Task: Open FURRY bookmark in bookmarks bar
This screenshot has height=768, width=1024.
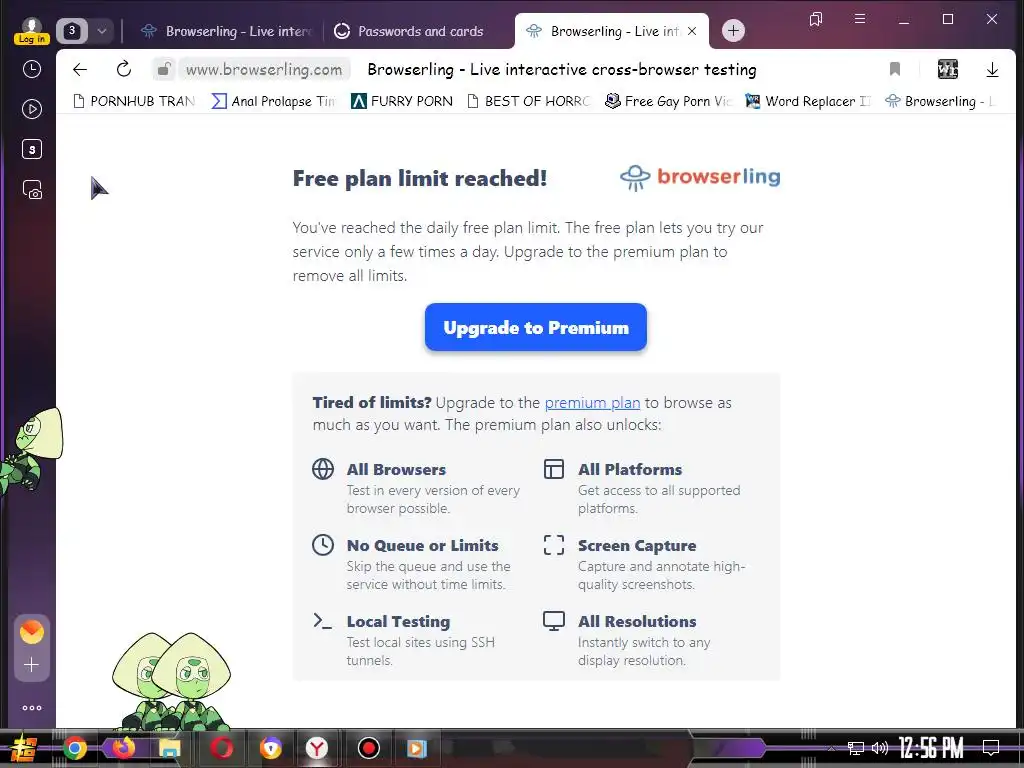Action: tap(402, 101)
